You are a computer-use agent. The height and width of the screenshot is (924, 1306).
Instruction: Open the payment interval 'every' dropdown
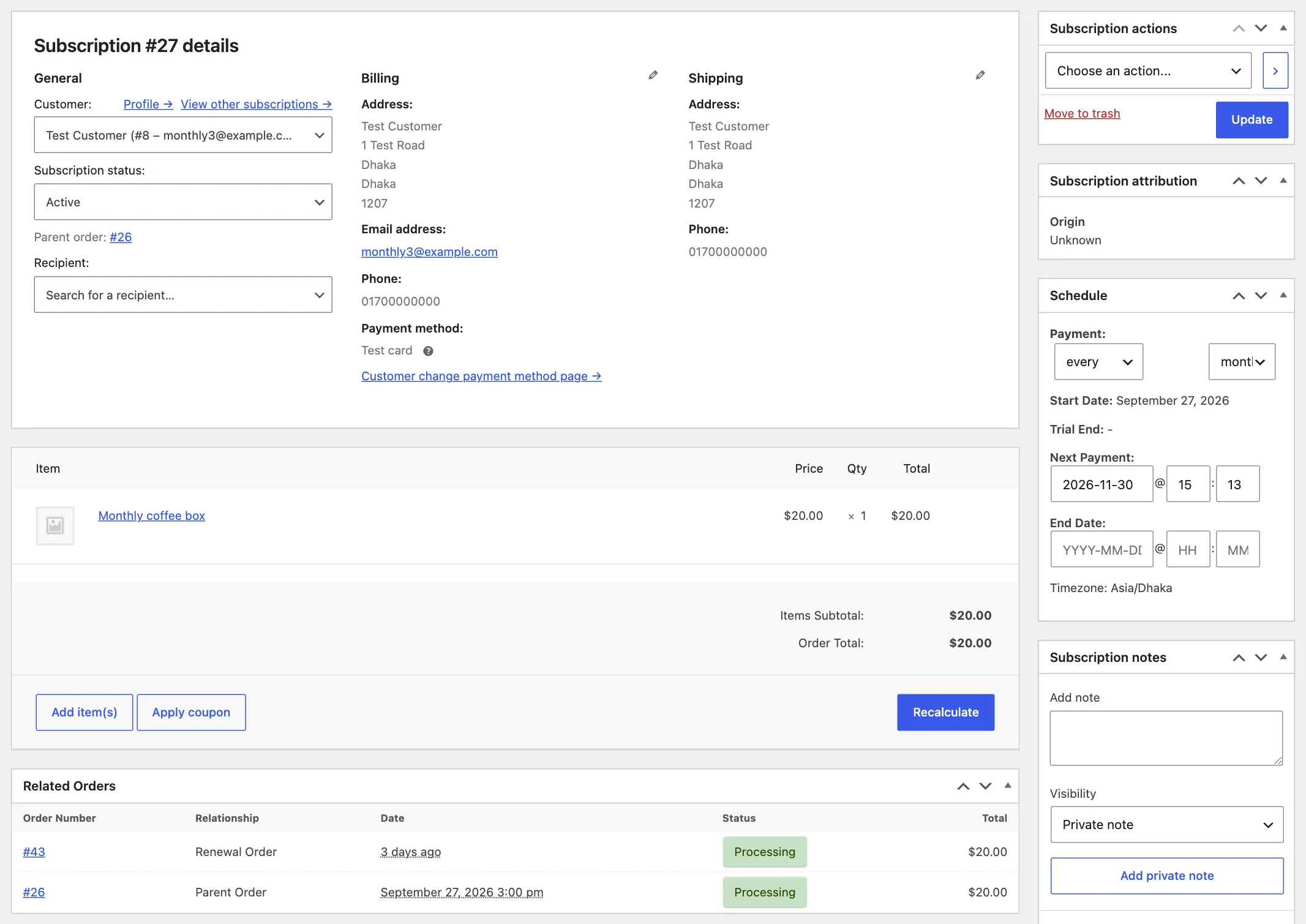(x=1098, y=361)
